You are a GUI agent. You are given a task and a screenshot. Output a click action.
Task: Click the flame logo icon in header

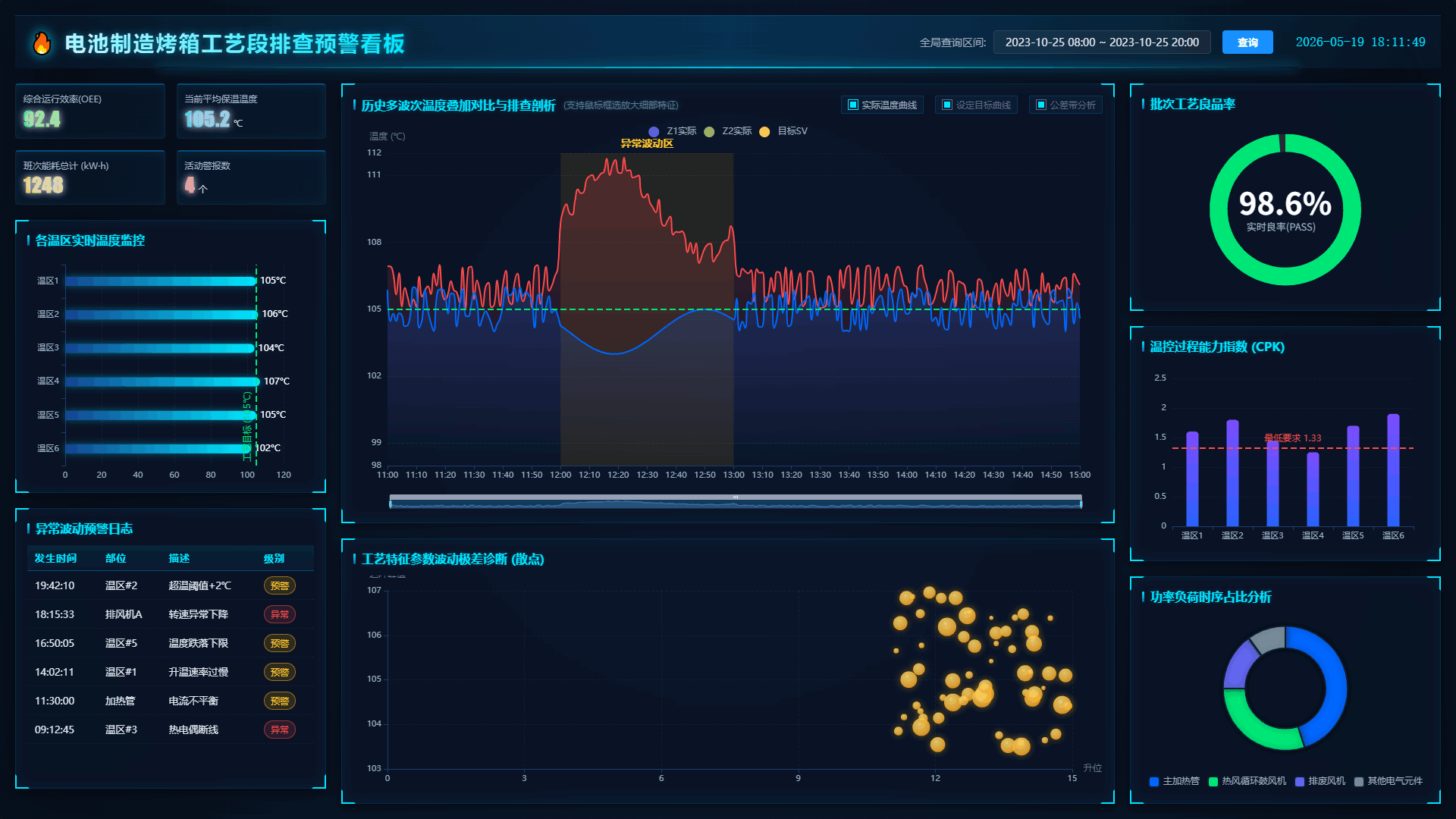click(x=42, y=43)
